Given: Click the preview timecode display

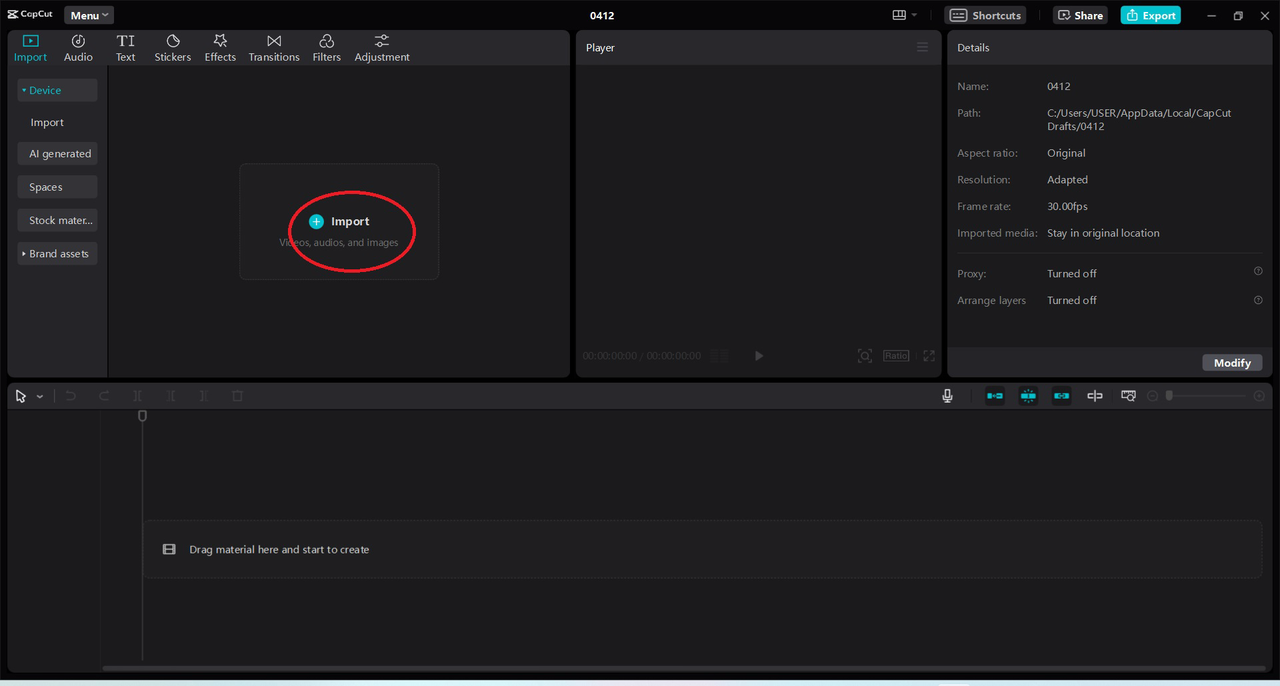Looking at the screenshot, I should coord(642,356).
